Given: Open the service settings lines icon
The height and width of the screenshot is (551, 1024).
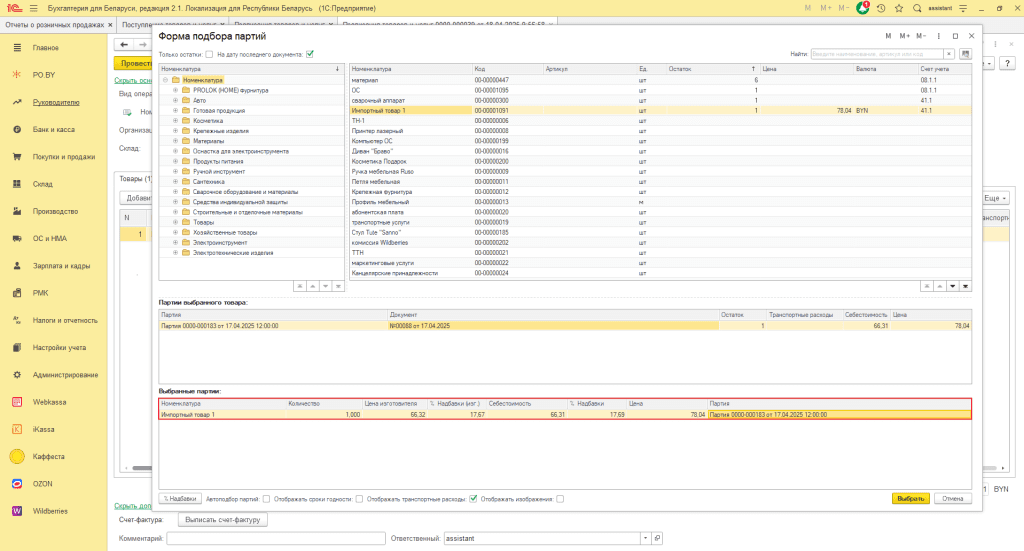Looking at the screenshot, I should click(963, 8).
